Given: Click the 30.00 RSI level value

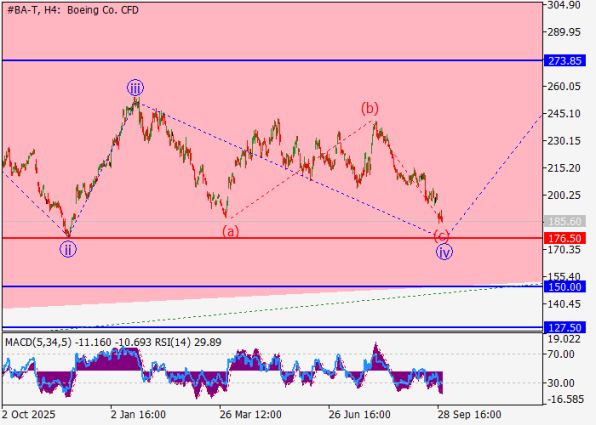Looking at the screenshot, I should pyautogui.click(x=561, y=383).
